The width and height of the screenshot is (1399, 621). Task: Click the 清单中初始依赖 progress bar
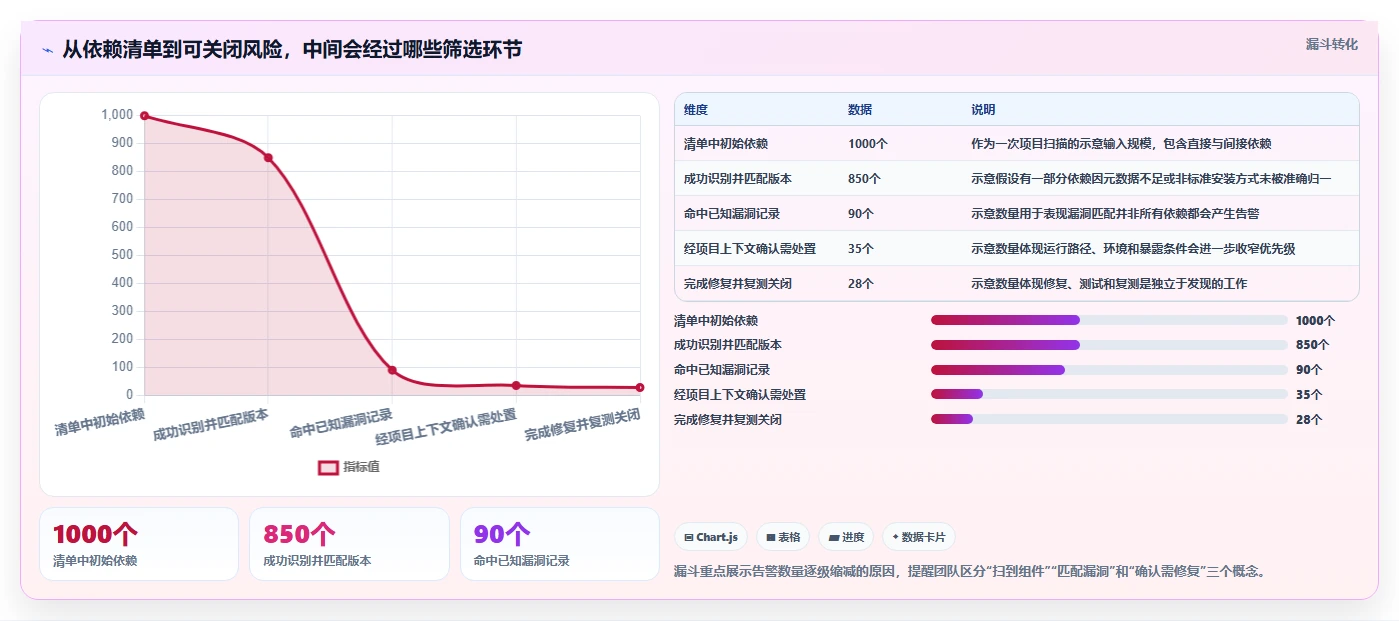click(1109, 320)
